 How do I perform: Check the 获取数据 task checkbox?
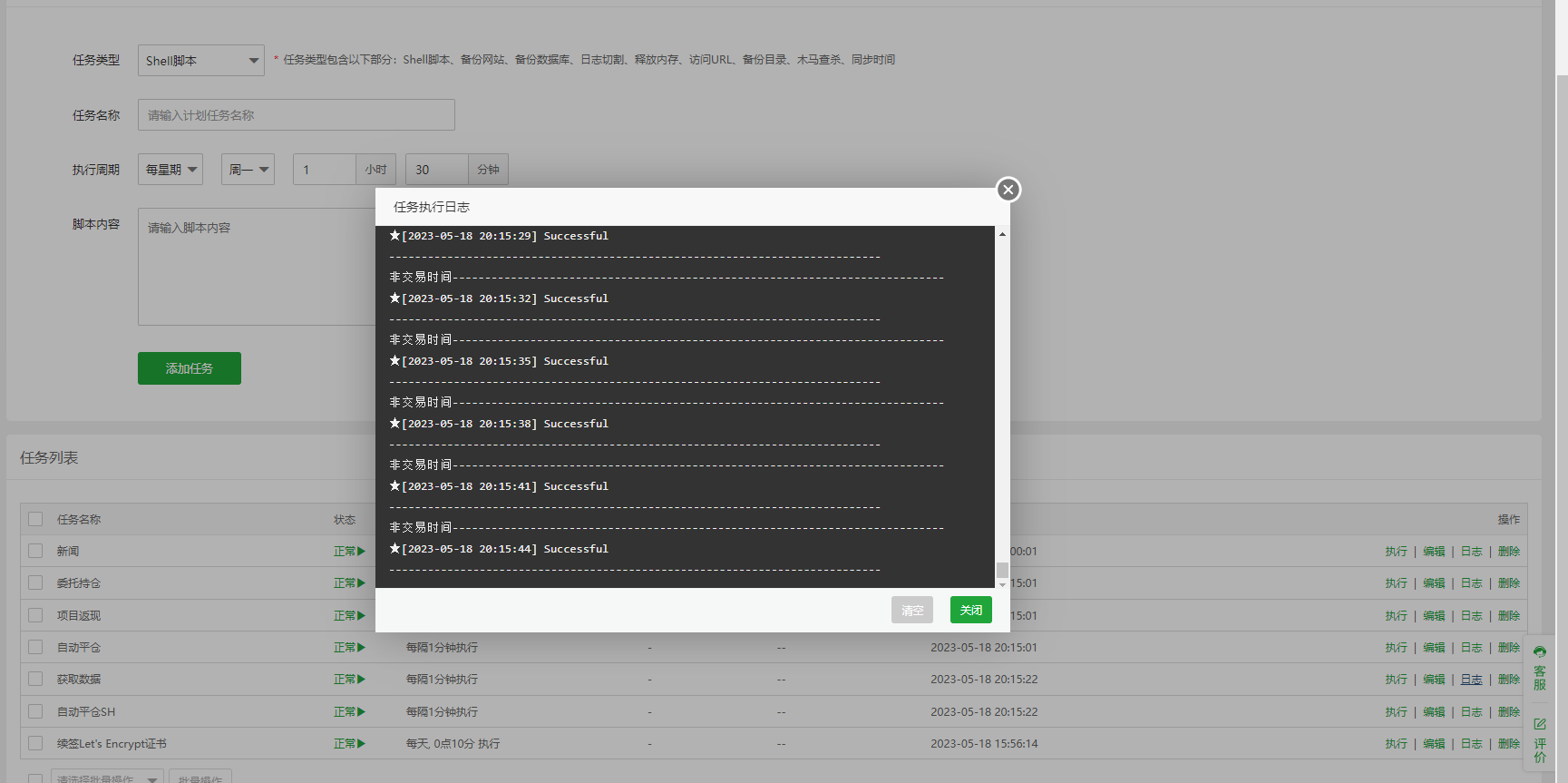35,679
